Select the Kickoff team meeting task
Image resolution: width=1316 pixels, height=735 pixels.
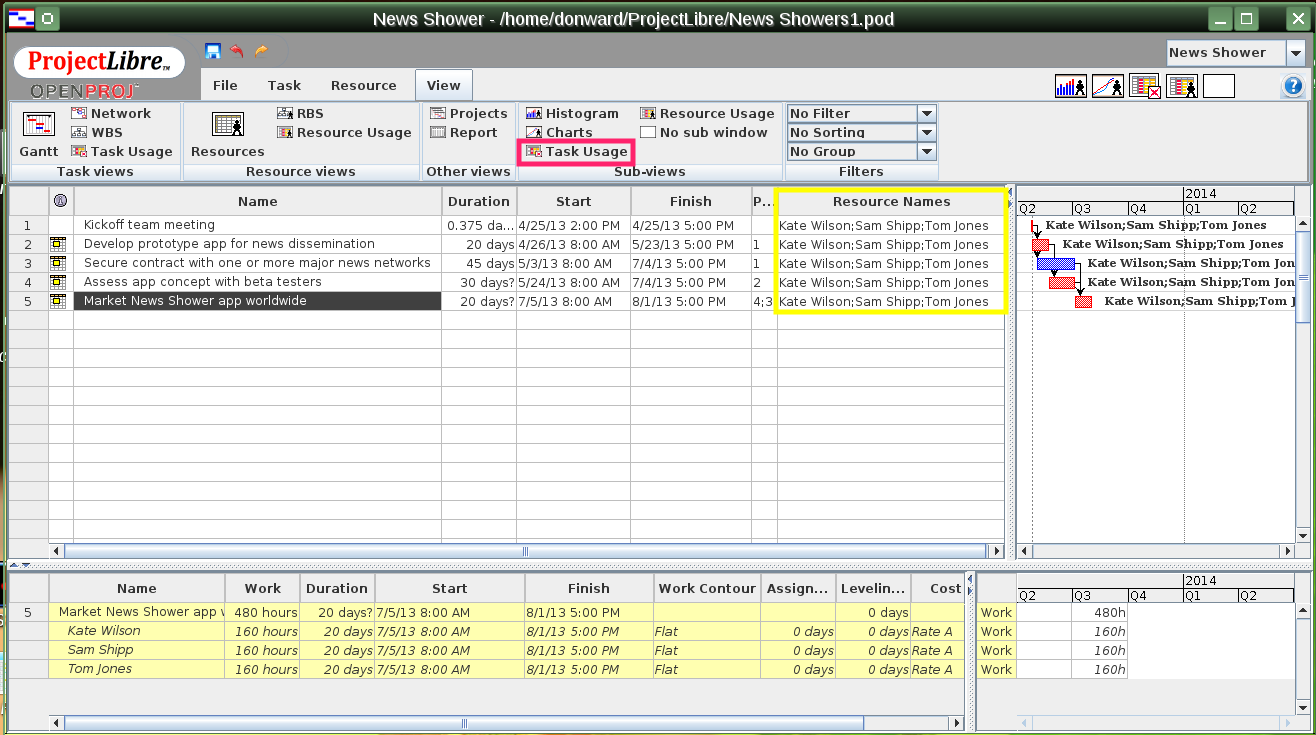(257, 225)
